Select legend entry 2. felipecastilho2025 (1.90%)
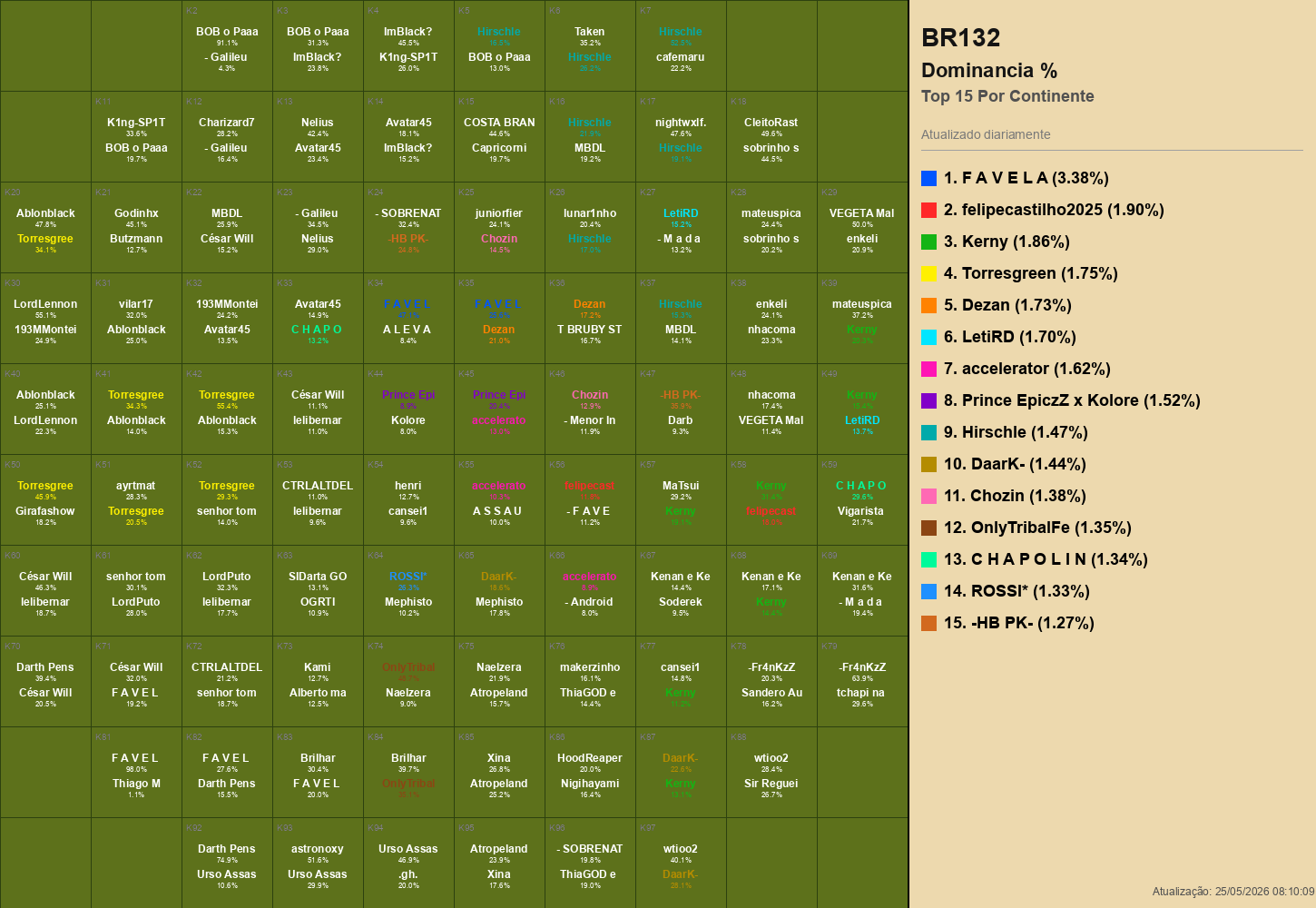1316x908 pixels. click(x=1043, y=210)
